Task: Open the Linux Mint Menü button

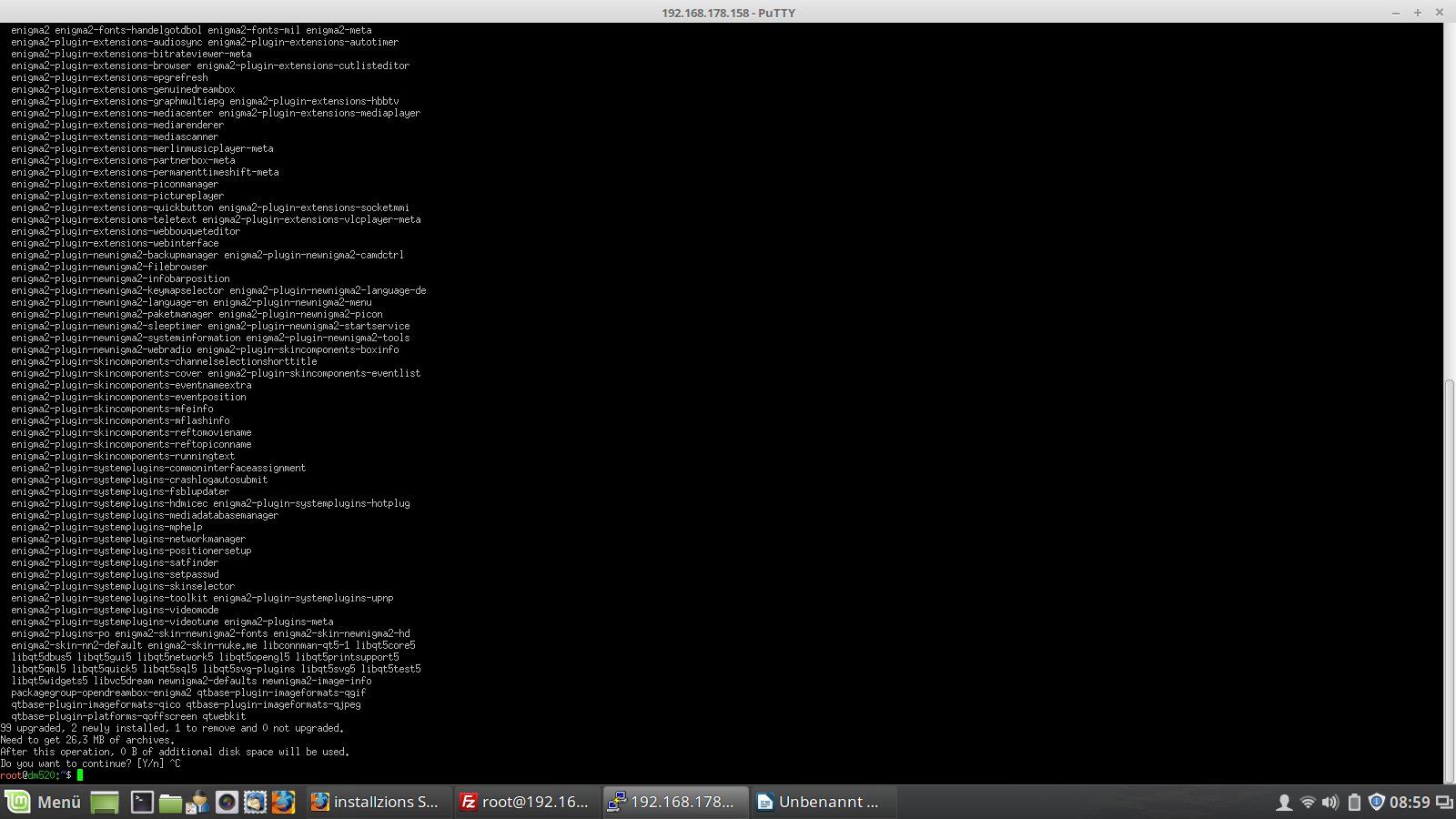Action: (x=44, y=802)
